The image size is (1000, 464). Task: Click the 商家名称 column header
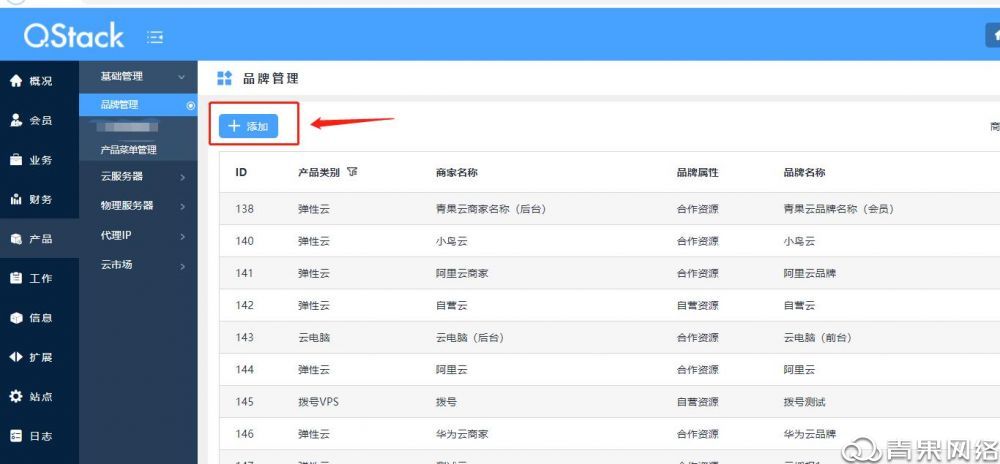click(x=457, y=172)
